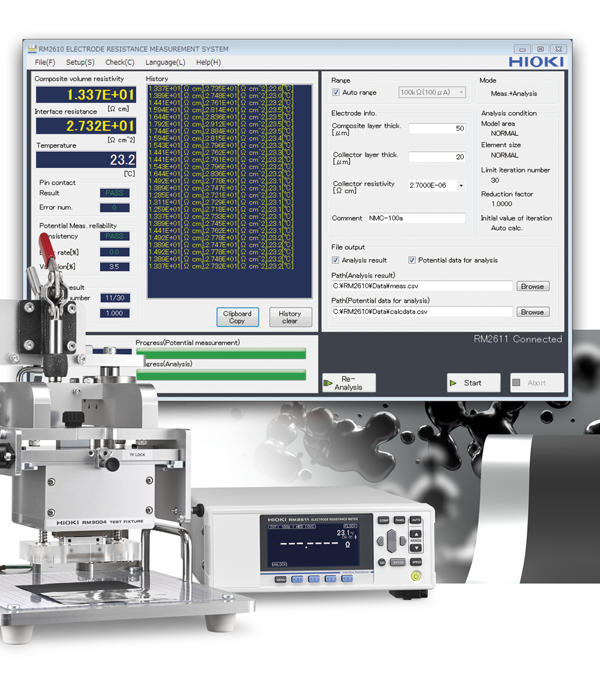Click the F4 key on the meter
Screen dimensions: 600x694
click(x=347, y=578)
